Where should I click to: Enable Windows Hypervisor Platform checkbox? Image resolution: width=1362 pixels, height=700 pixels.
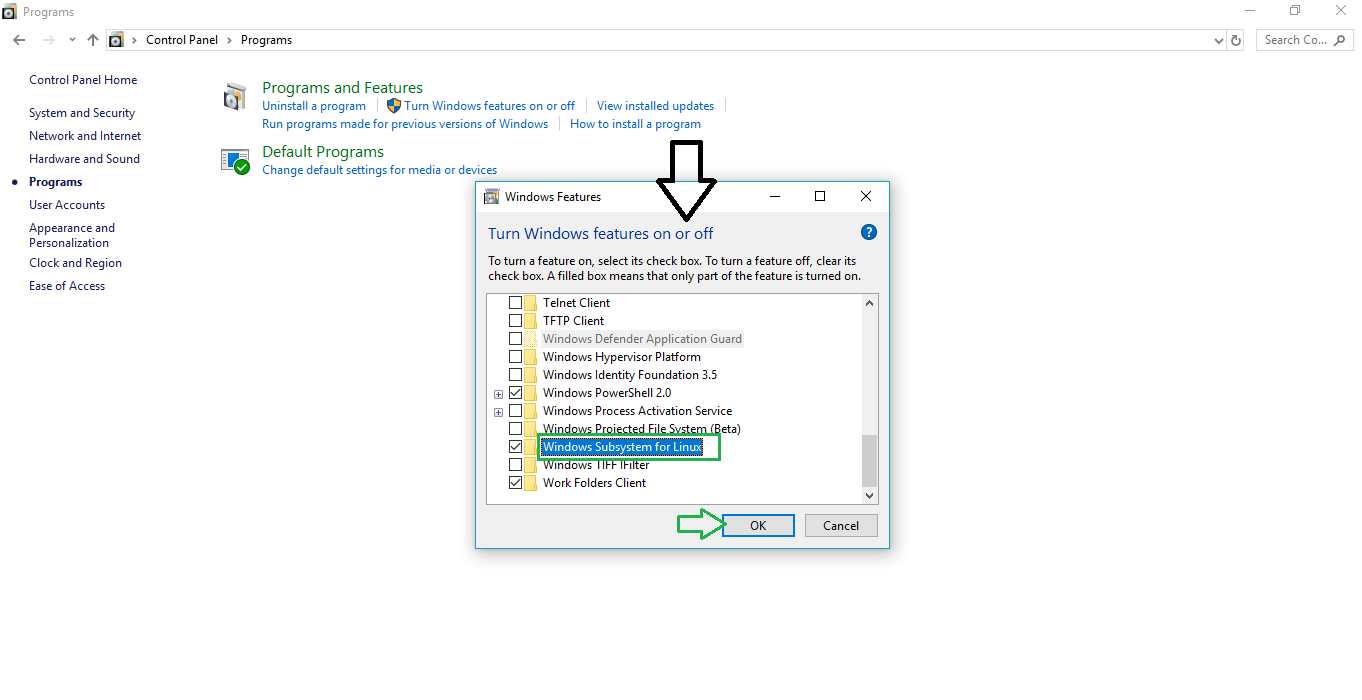516,357
